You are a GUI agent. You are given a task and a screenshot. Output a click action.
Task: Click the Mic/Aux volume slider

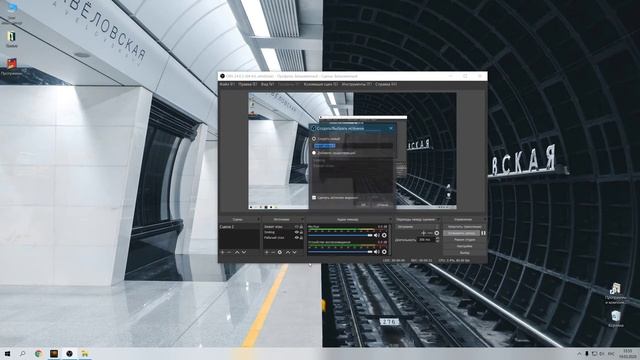coord(340,236)
